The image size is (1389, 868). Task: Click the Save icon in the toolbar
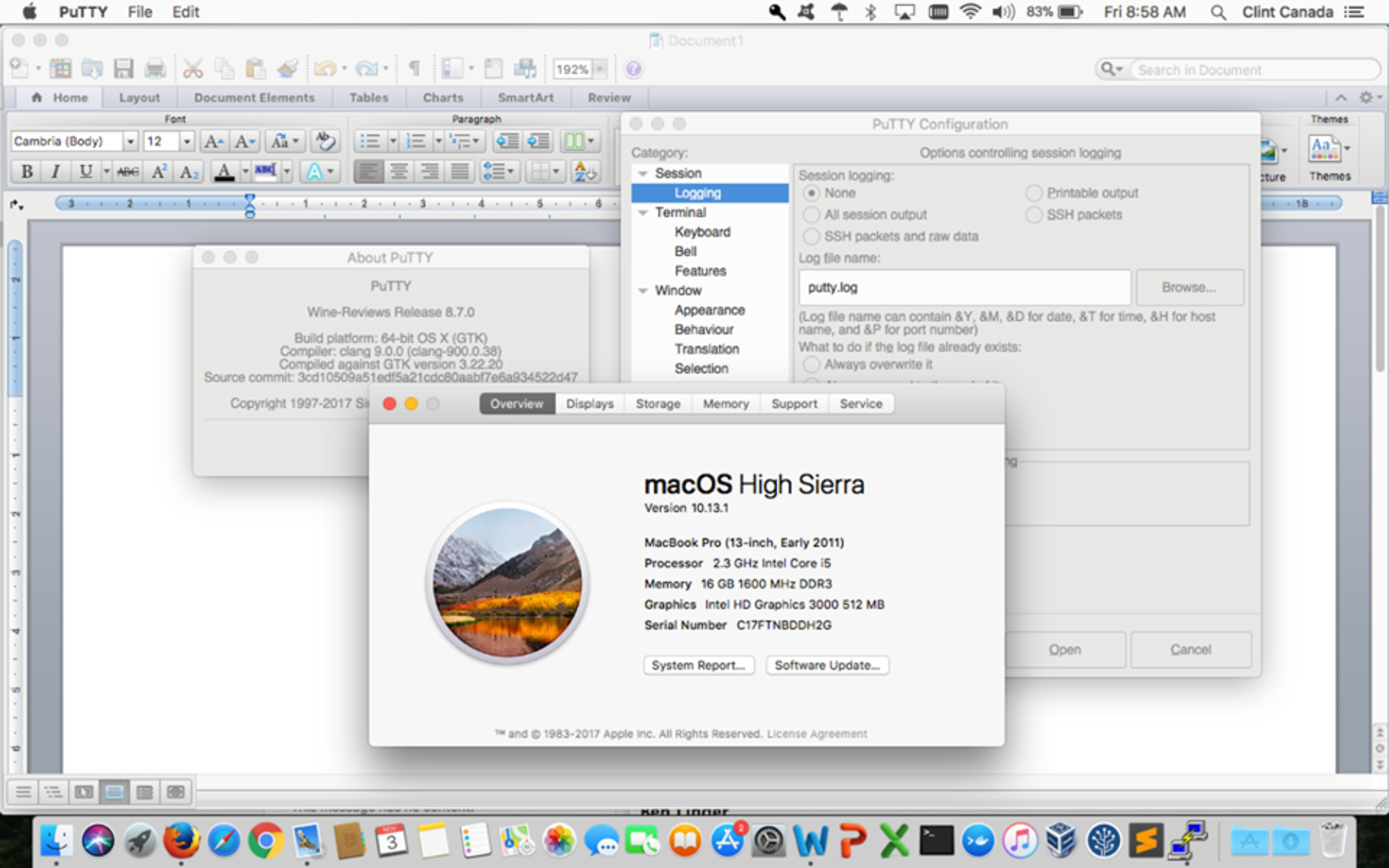click(124, 68)
